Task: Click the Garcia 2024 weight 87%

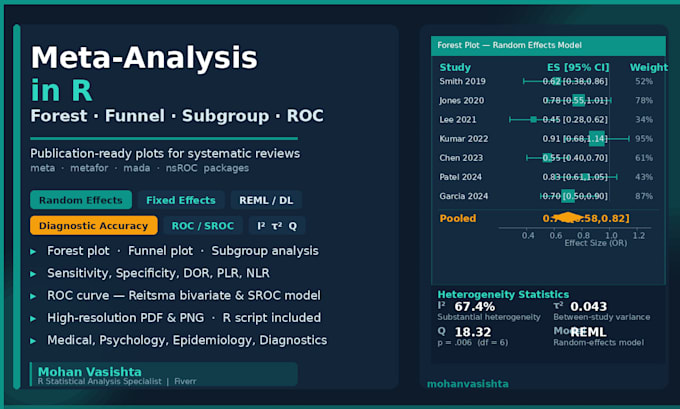Action: [x=644, y=196]
